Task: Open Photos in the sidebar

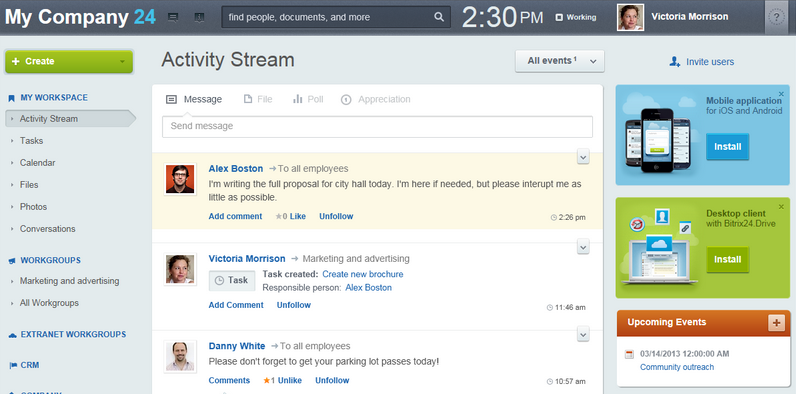Action: tap(33, 207)
